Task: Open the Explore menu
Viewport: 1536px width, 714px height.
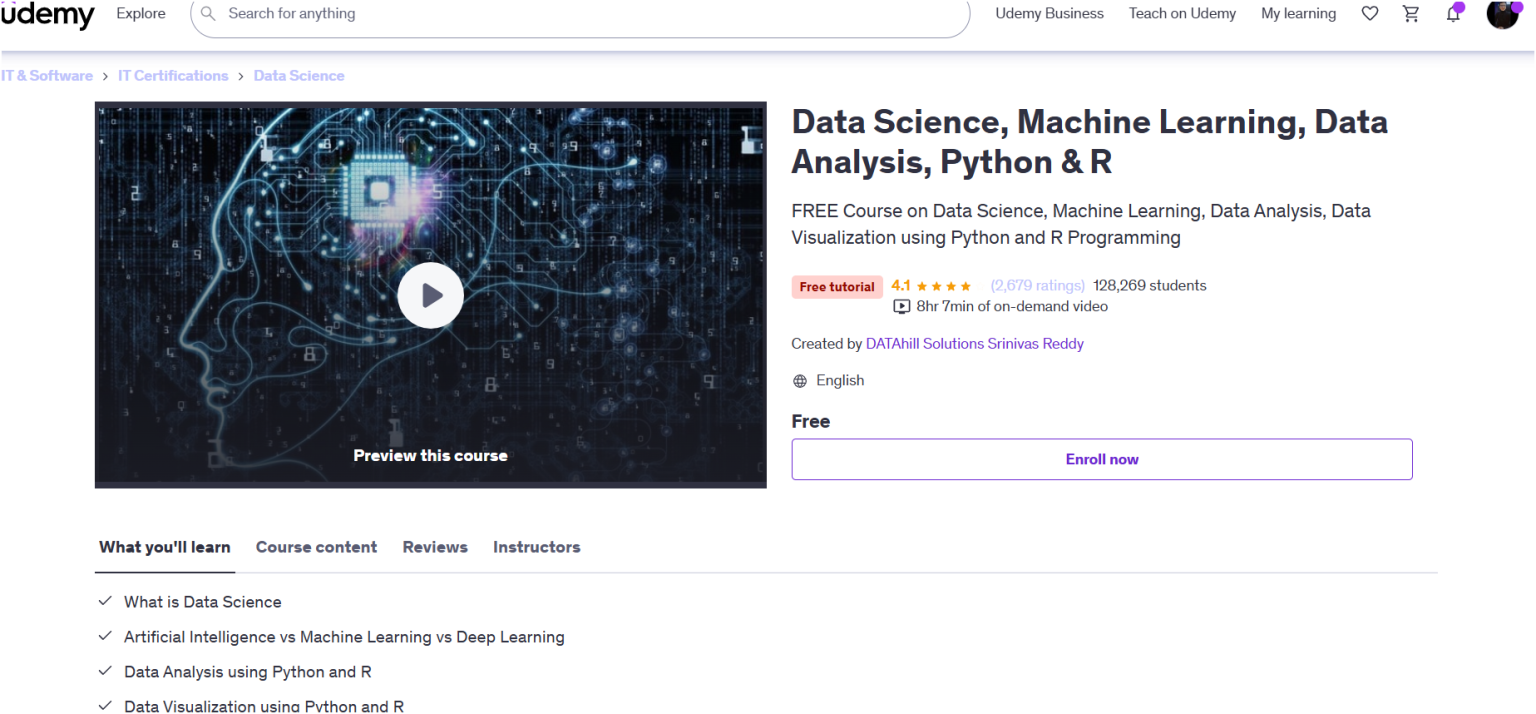Action: pos(140,13)
